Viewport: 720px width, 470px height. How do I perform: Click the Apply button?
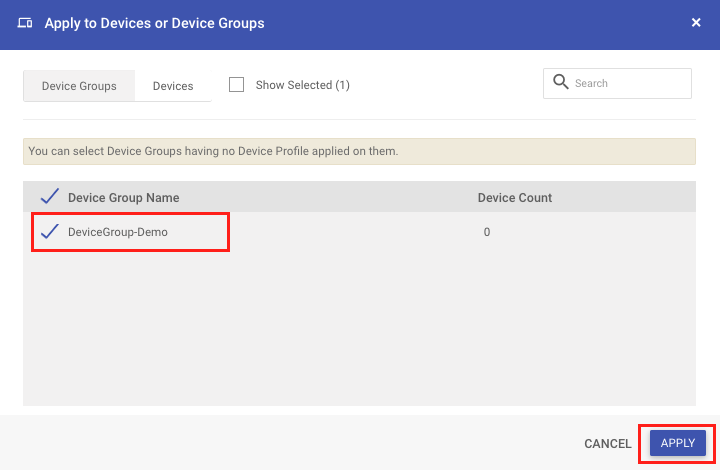678,443
